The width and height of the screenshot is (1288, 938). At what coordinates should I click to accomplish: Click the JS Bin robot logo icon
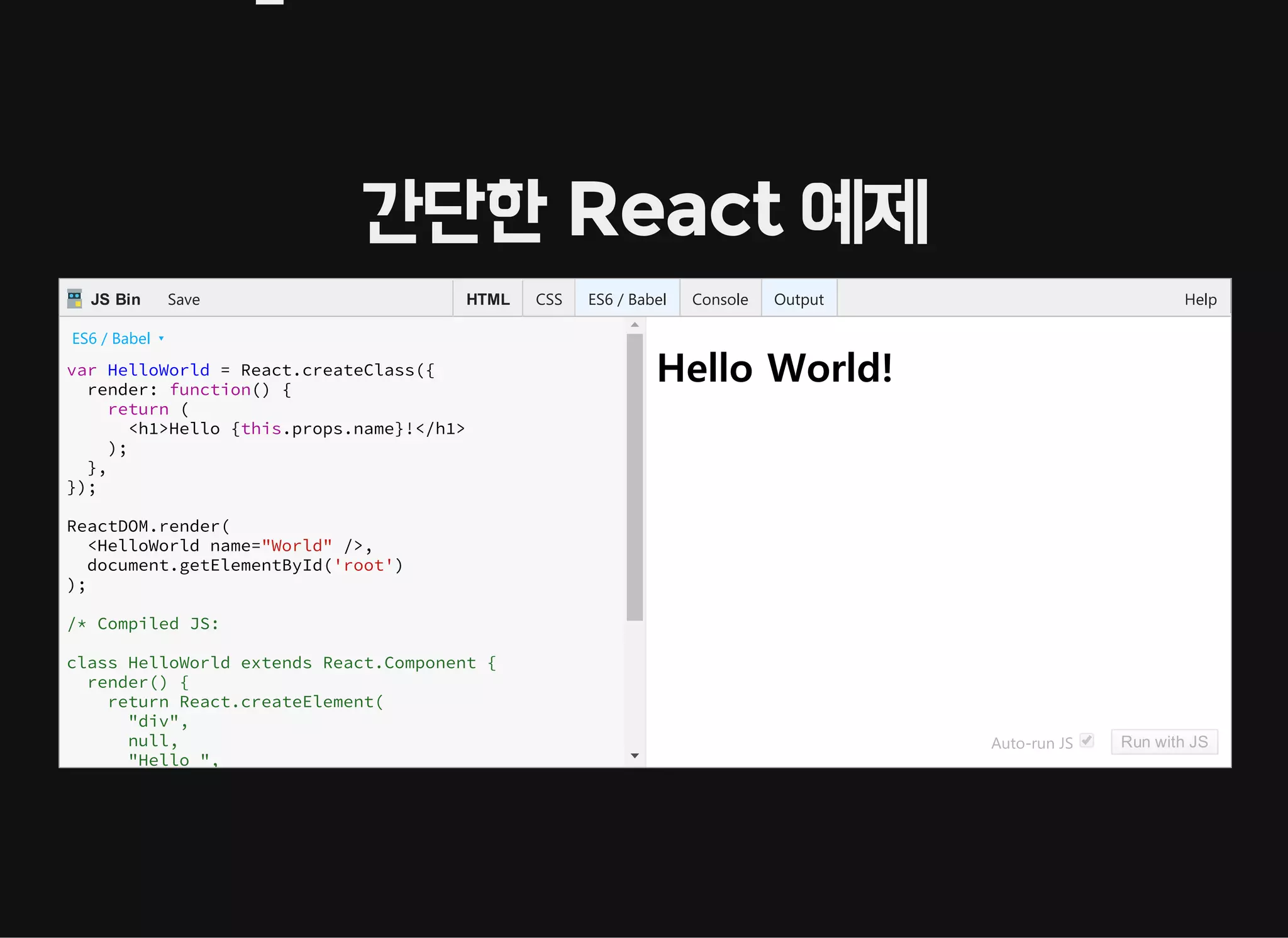tap(75, 299)
